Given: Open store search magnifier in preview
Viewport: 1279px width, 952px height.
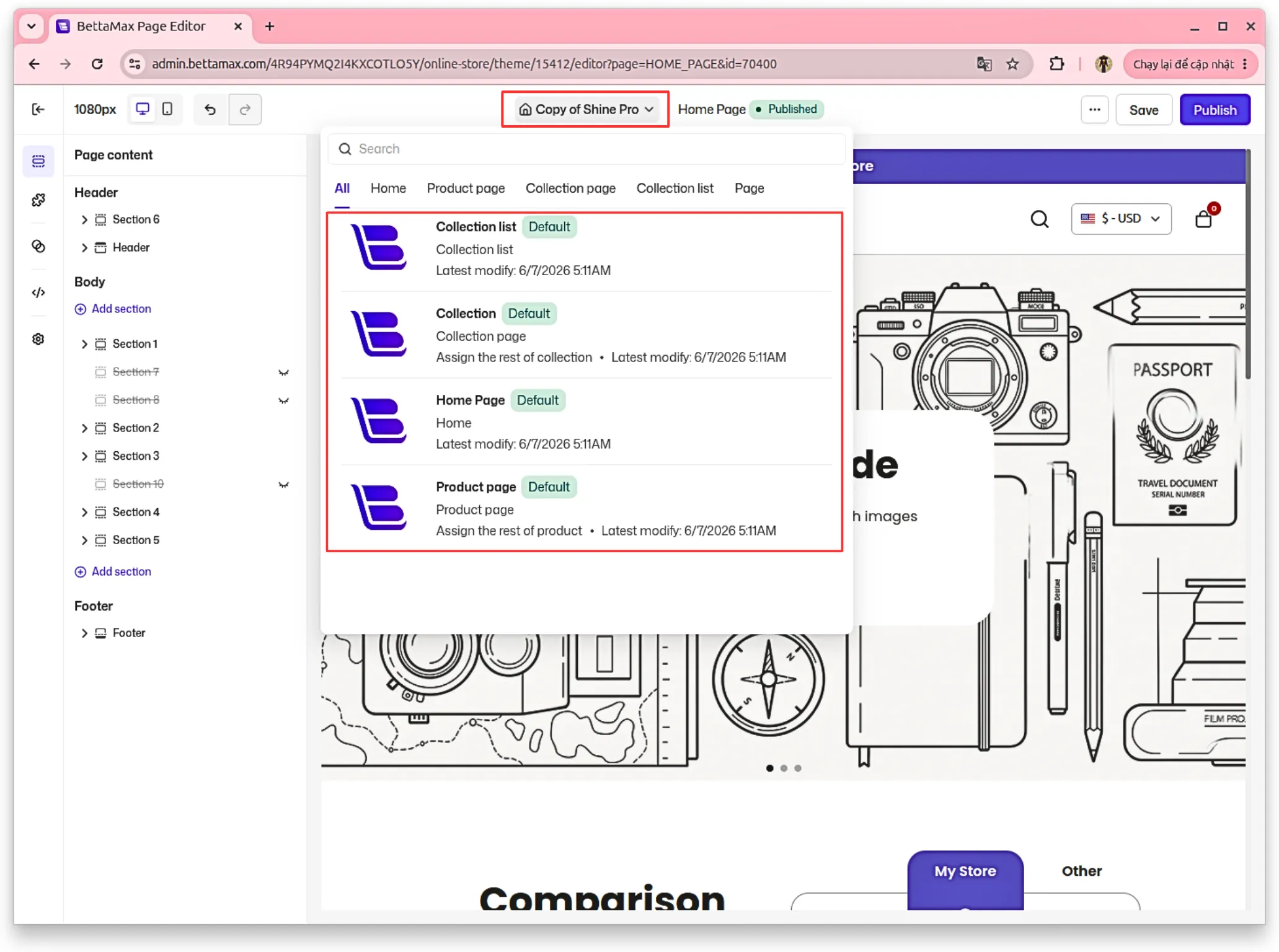Looking at the screenshot, I should click(1040, 219).
